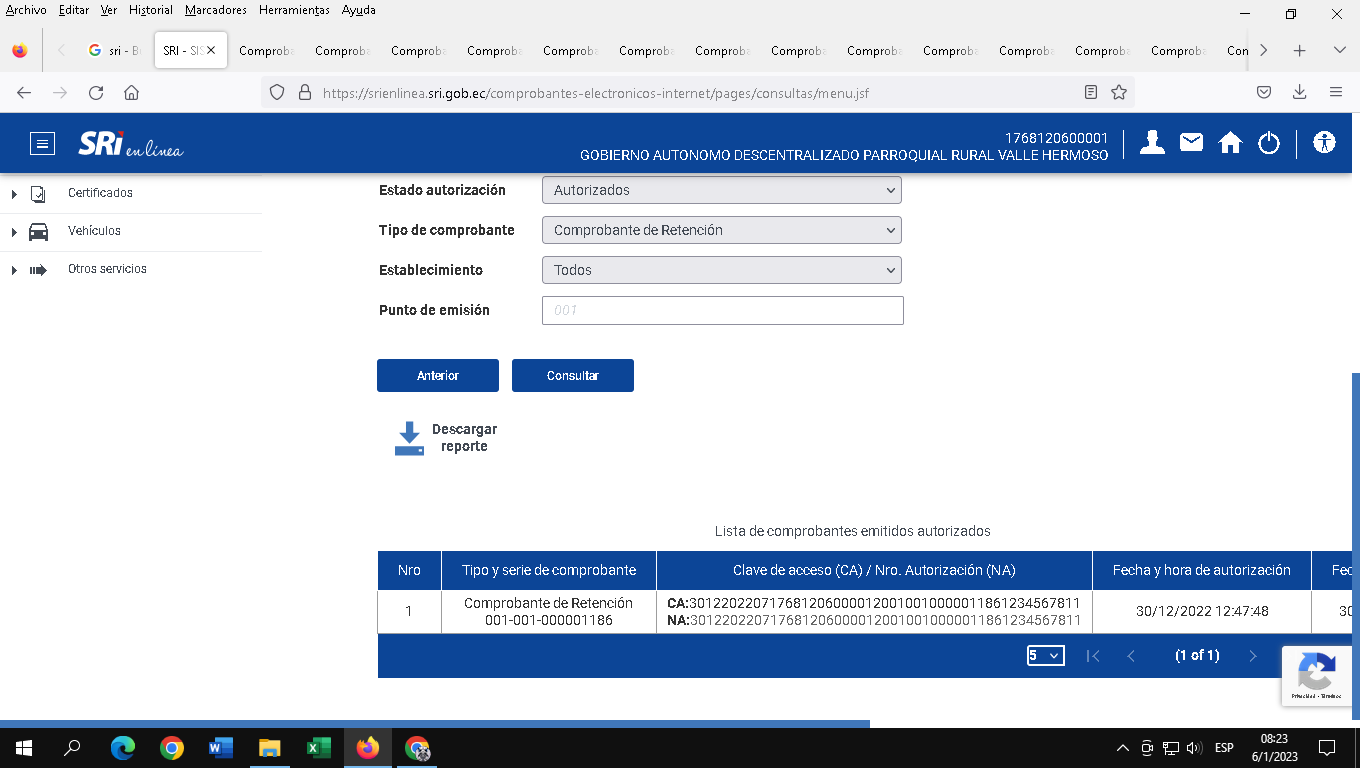Open the user profile icon in header

point(1152,143)
